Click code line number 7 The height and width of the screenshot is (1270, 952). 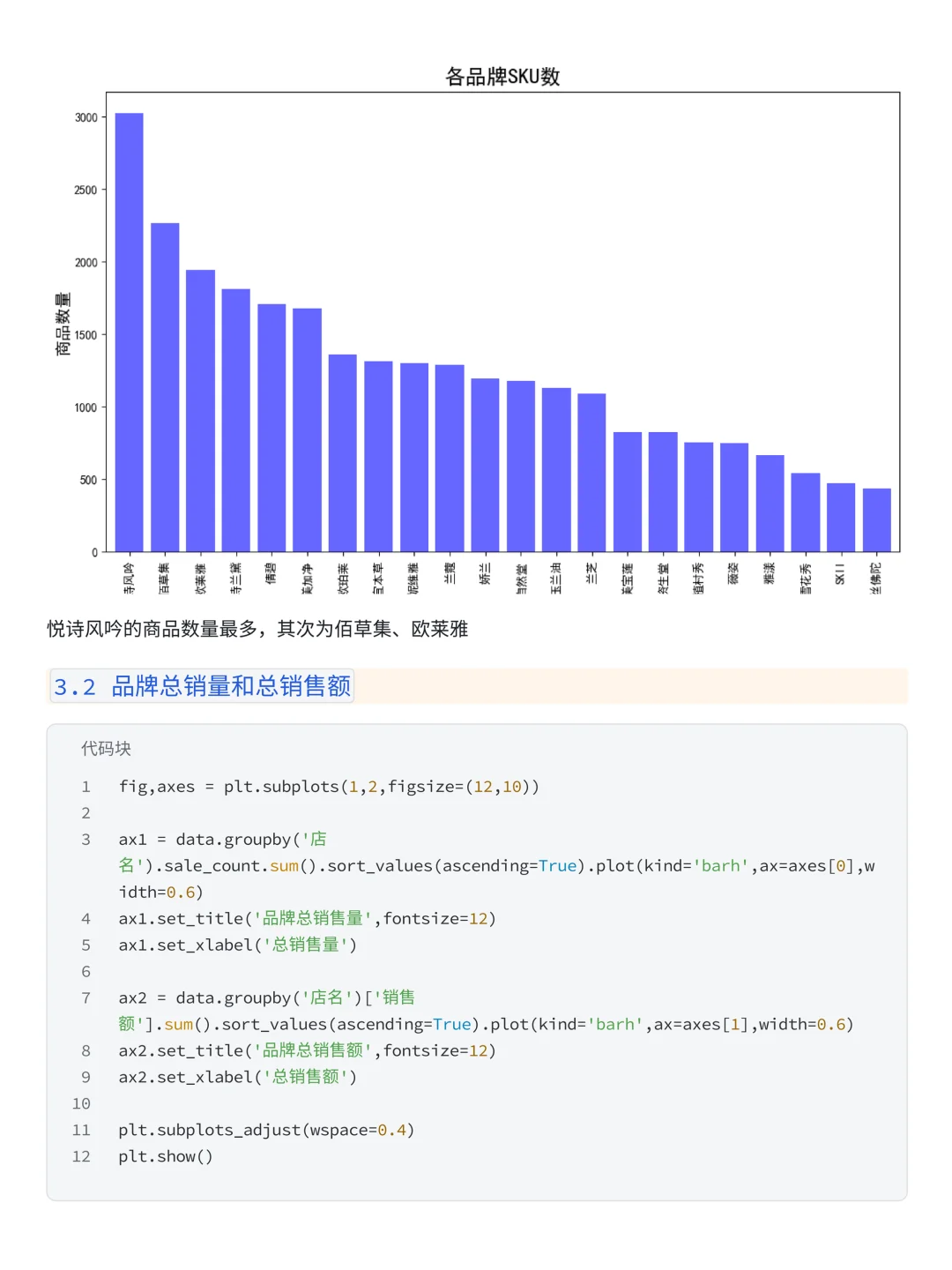tap(86, 998)
